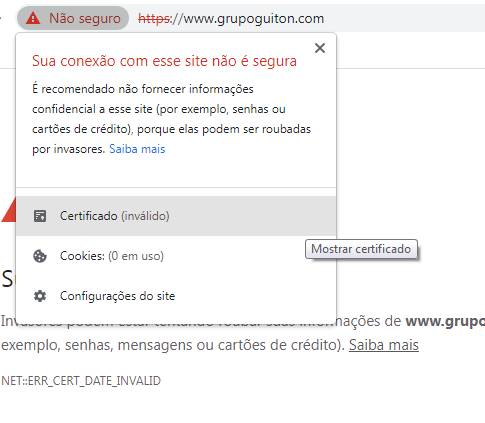485x423 pixels.
Task: Click the certificate icon
Action: [x=40, y=216]
